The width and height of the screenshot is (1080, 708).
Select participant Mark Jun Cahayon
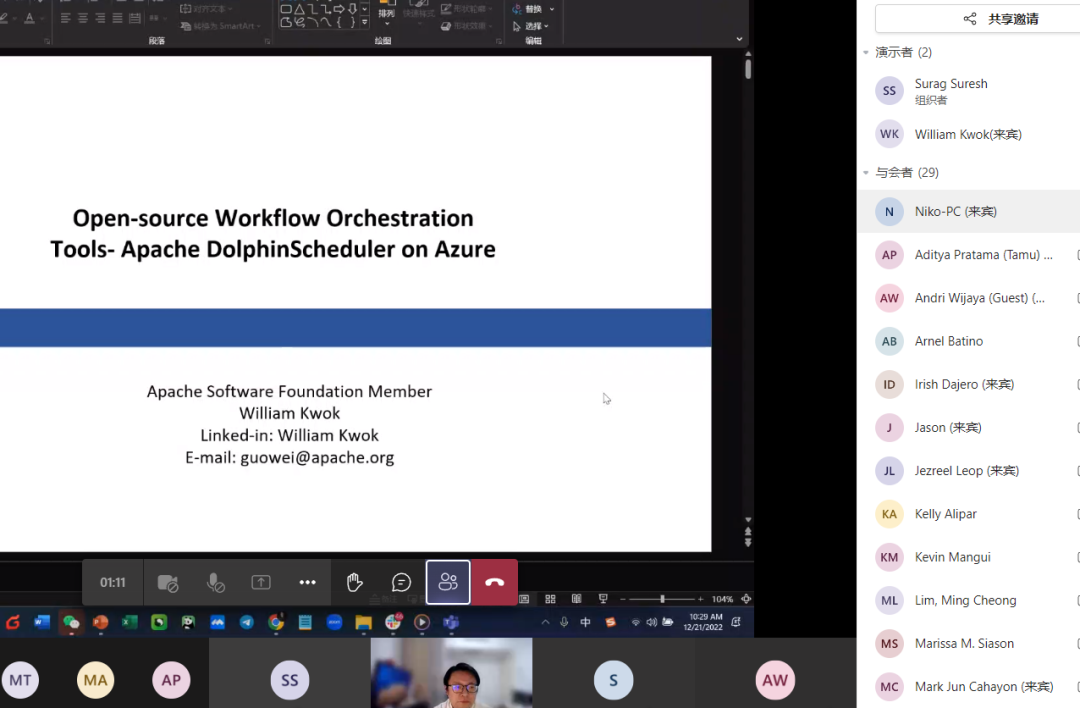[968, 687]
